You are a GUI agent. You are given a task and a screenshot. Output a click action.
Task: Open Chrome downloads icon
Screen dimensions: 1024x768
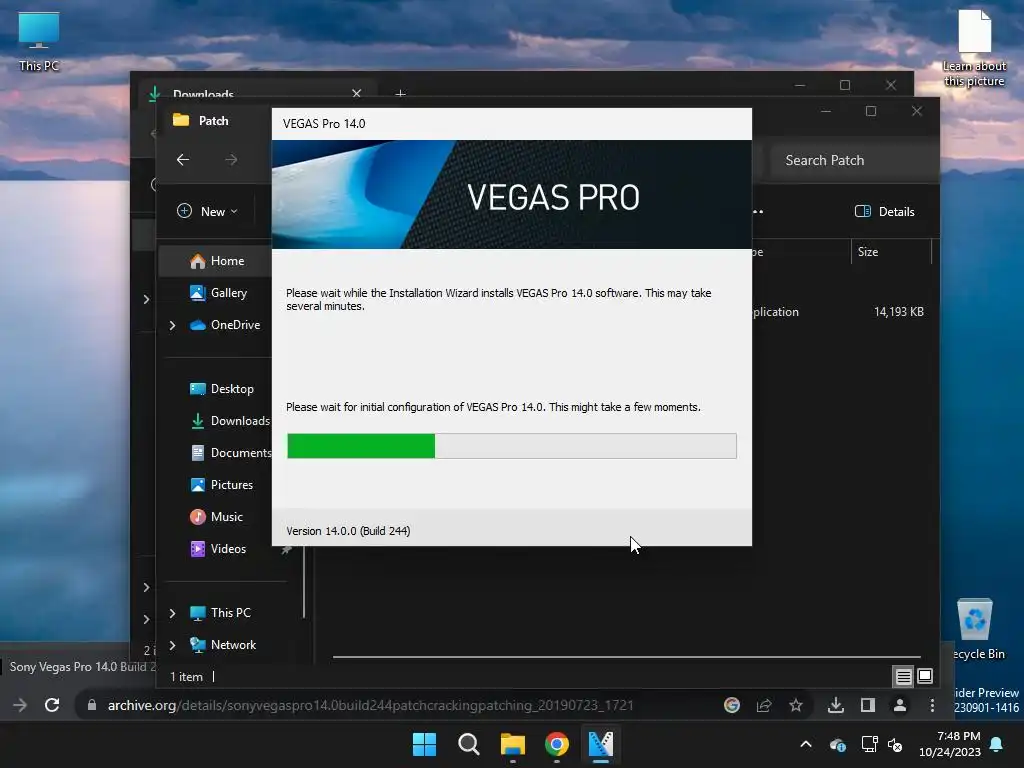836,705
